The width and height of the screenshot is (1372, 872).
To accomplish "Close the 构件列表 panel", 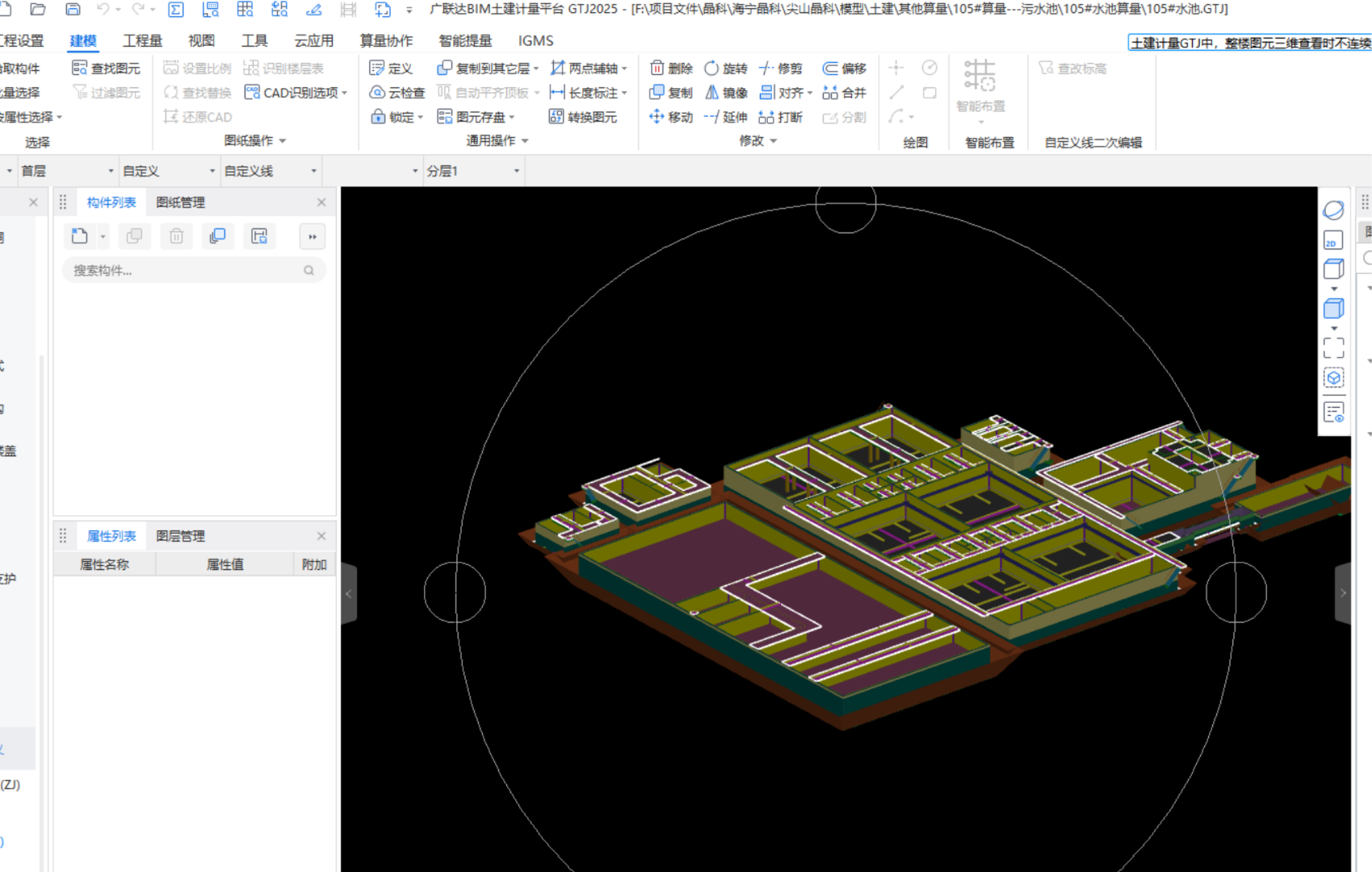I will click(321, 203).
